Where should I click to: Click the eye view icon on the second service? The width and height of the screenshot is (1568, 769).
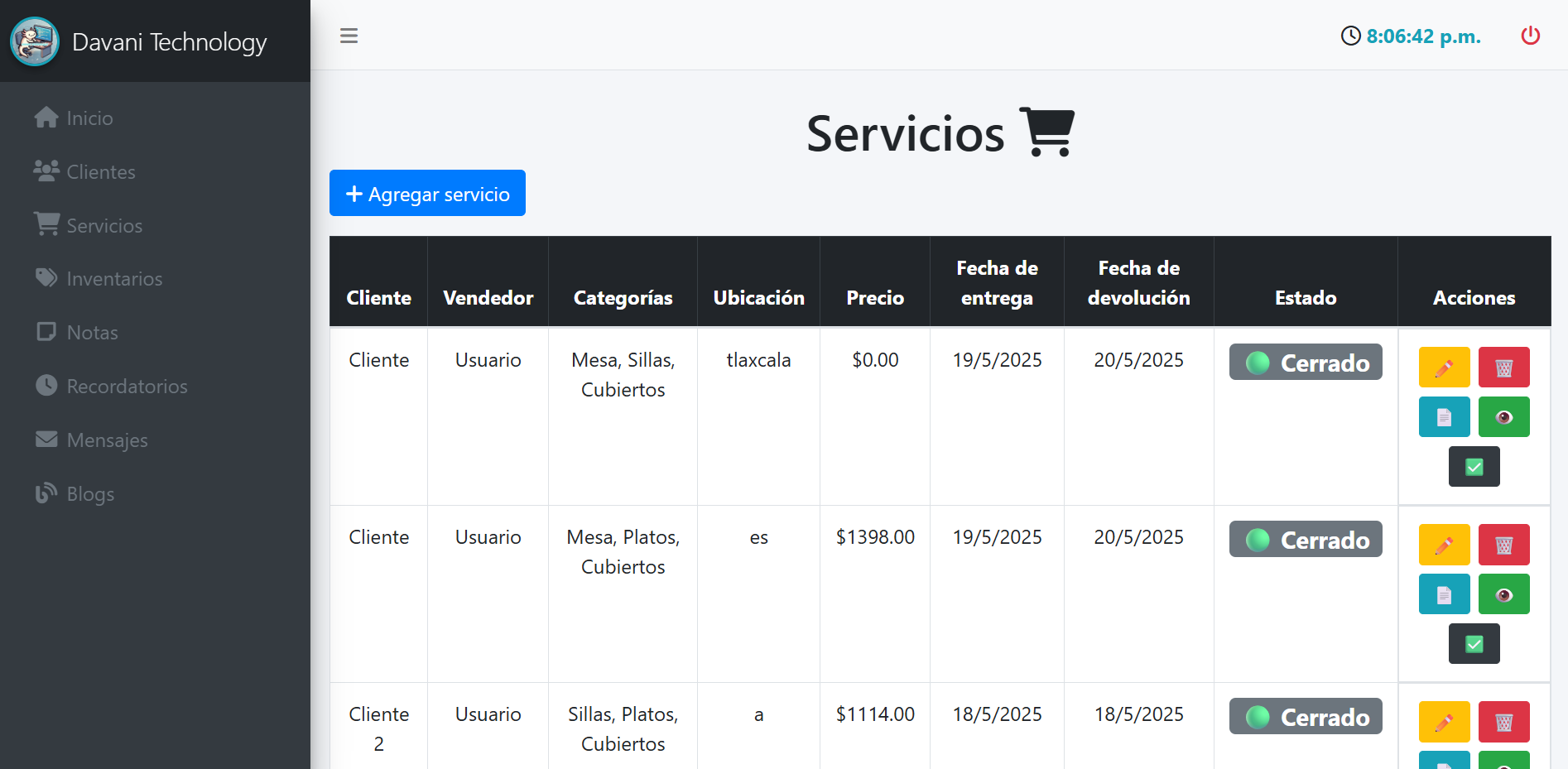[x=1504, y=594]
